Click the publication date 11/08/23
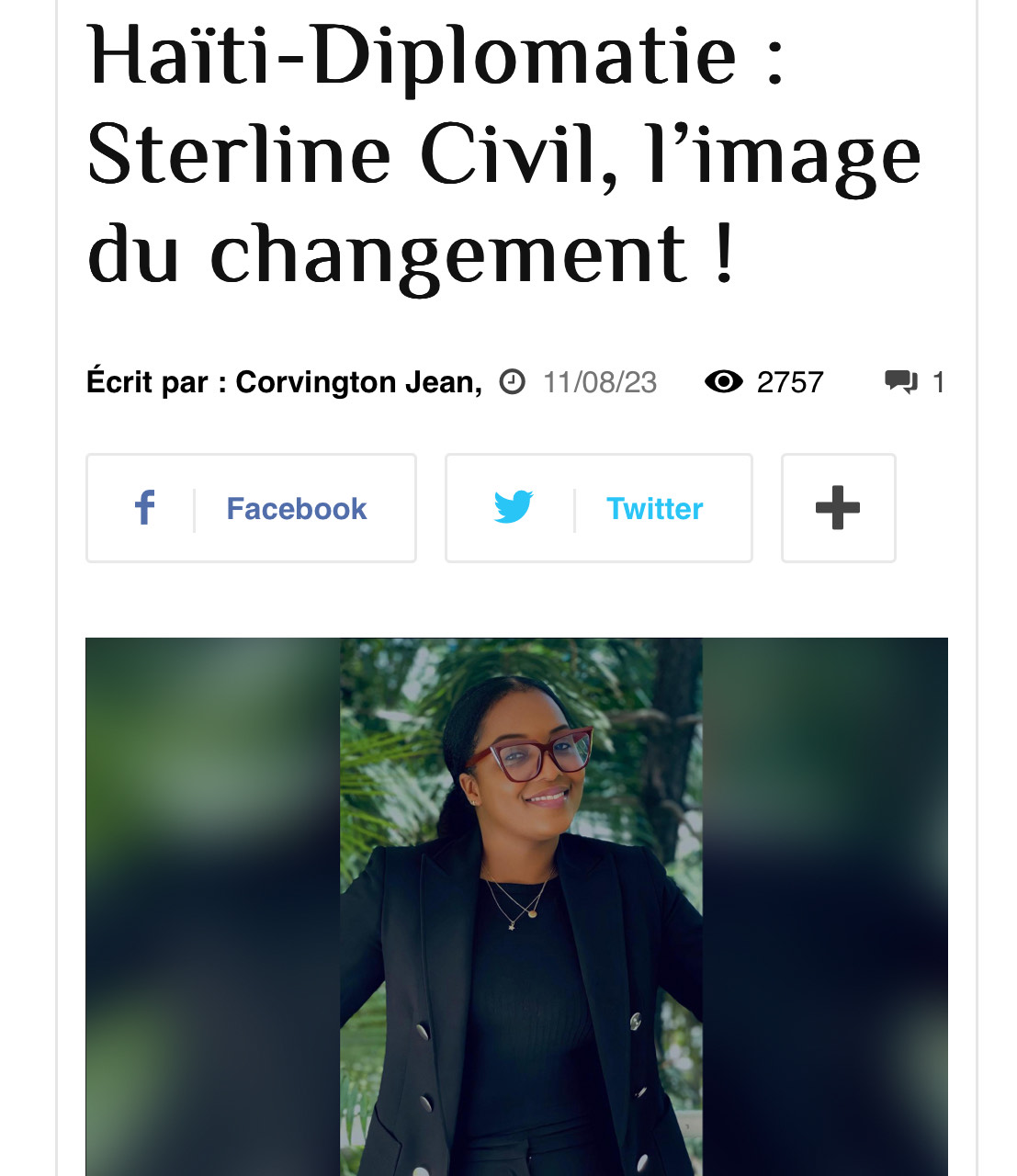This screenshot has width=1017, height=1176. 600,382
